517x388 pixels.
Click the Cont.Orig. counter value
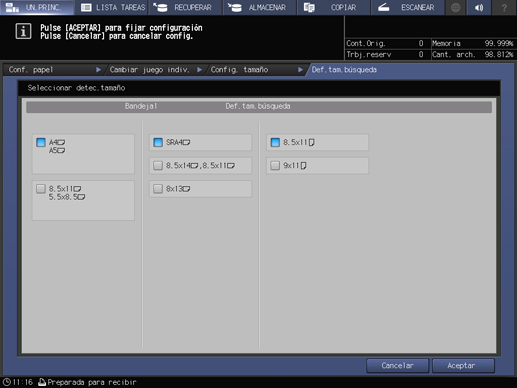(421, 43)
